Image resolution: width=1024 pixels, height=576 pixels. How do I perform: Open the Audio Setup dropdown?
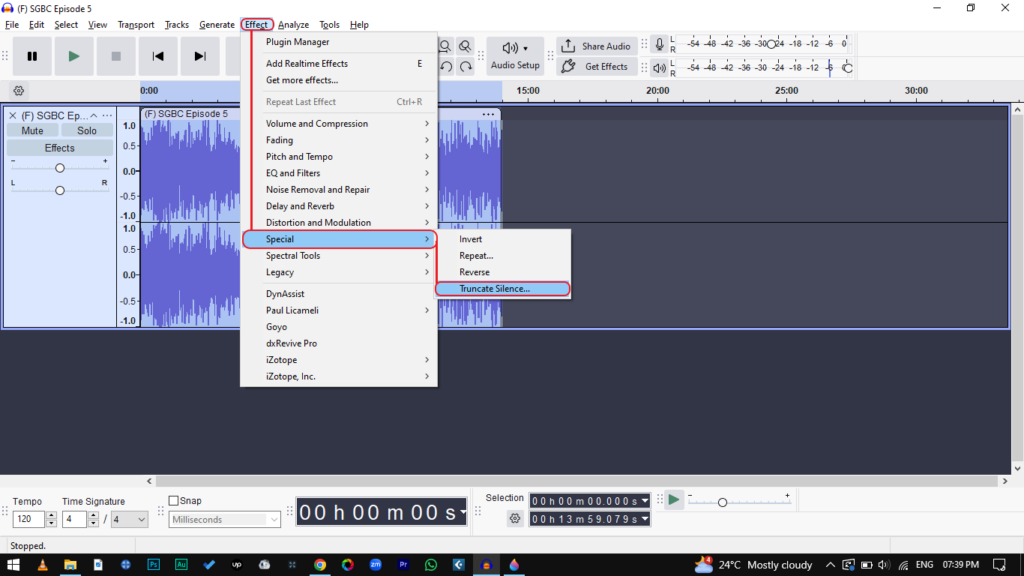click(x=515, y=56)
